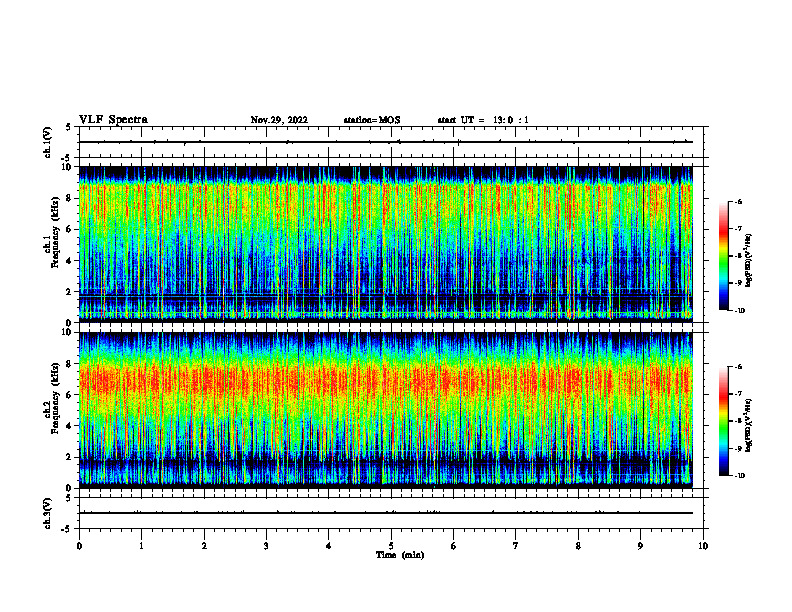Click time axis tick label "10"
This screenshot has height=612, width=792.
703,546
